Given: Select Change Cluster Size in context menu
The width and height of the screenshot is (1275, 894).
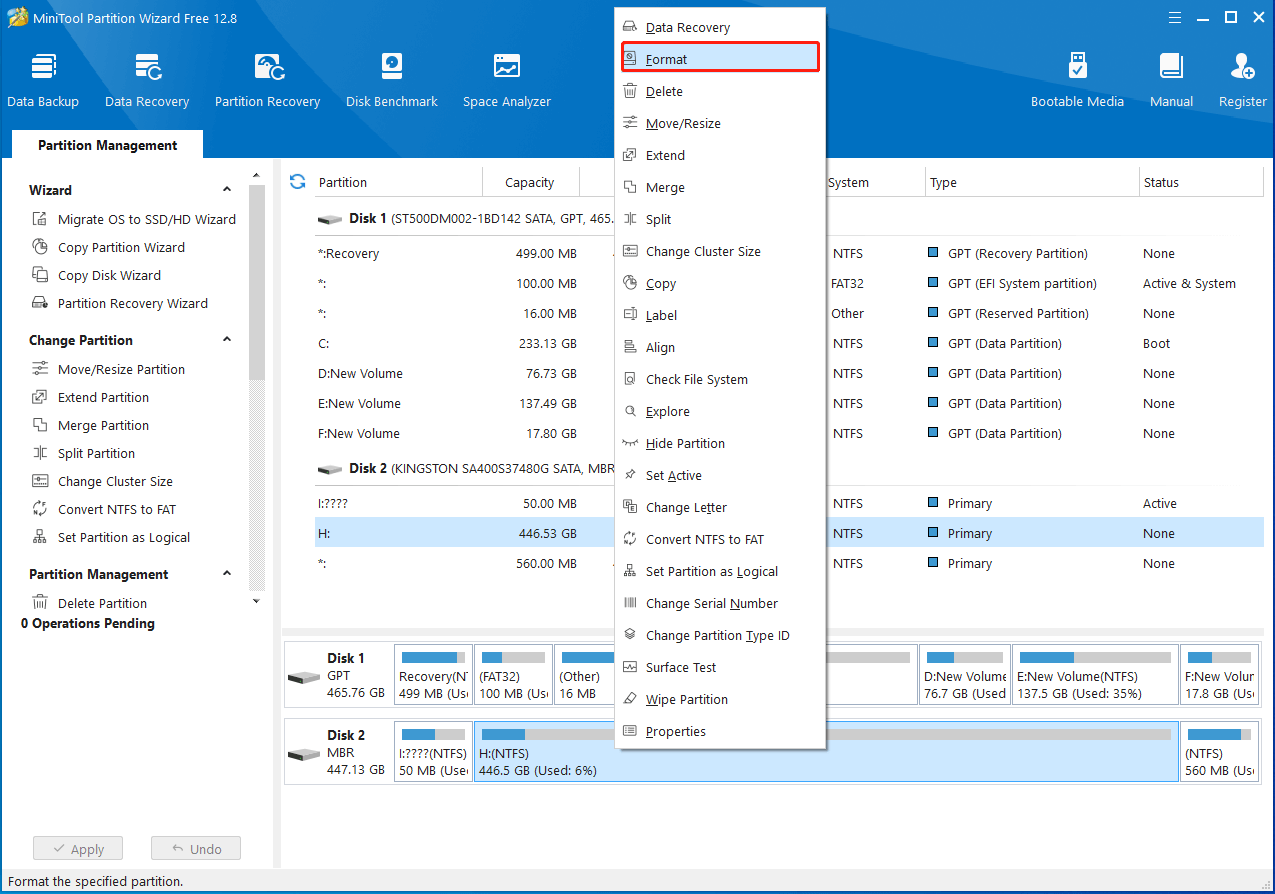Looking at the screenshot, I should 720,251.
